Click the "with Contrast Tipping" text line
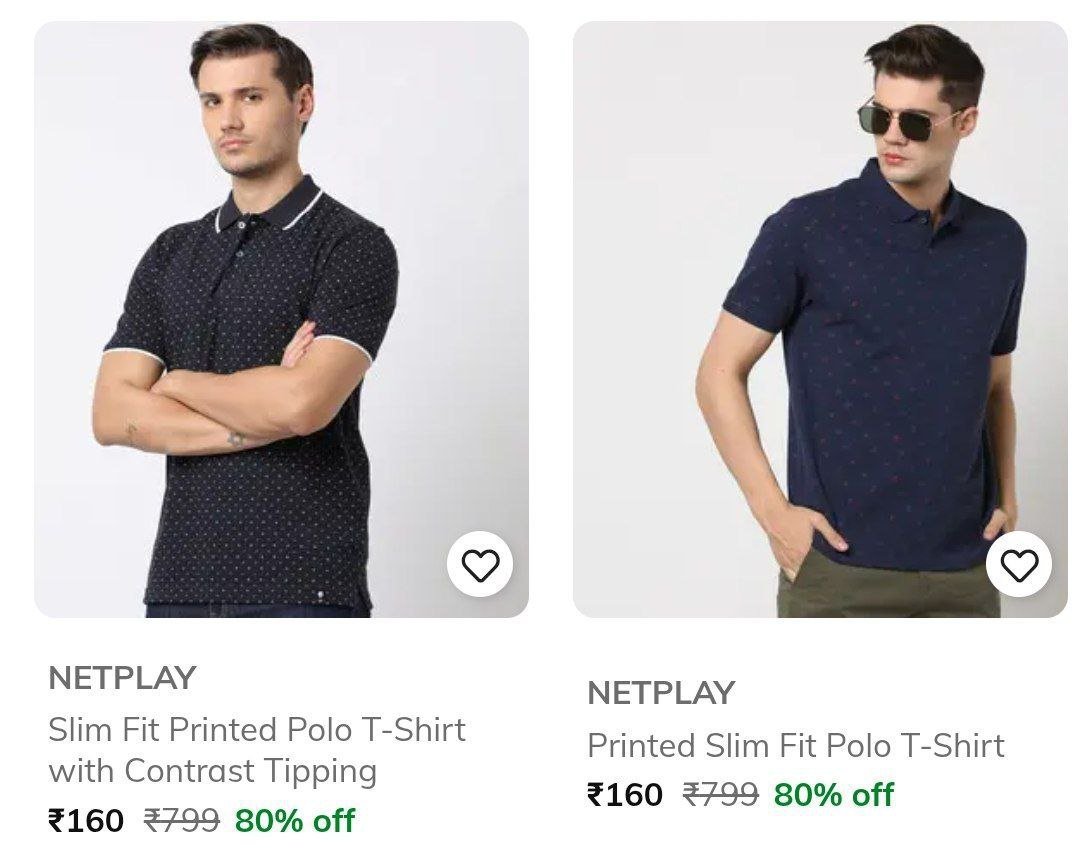 coord(212,771)
